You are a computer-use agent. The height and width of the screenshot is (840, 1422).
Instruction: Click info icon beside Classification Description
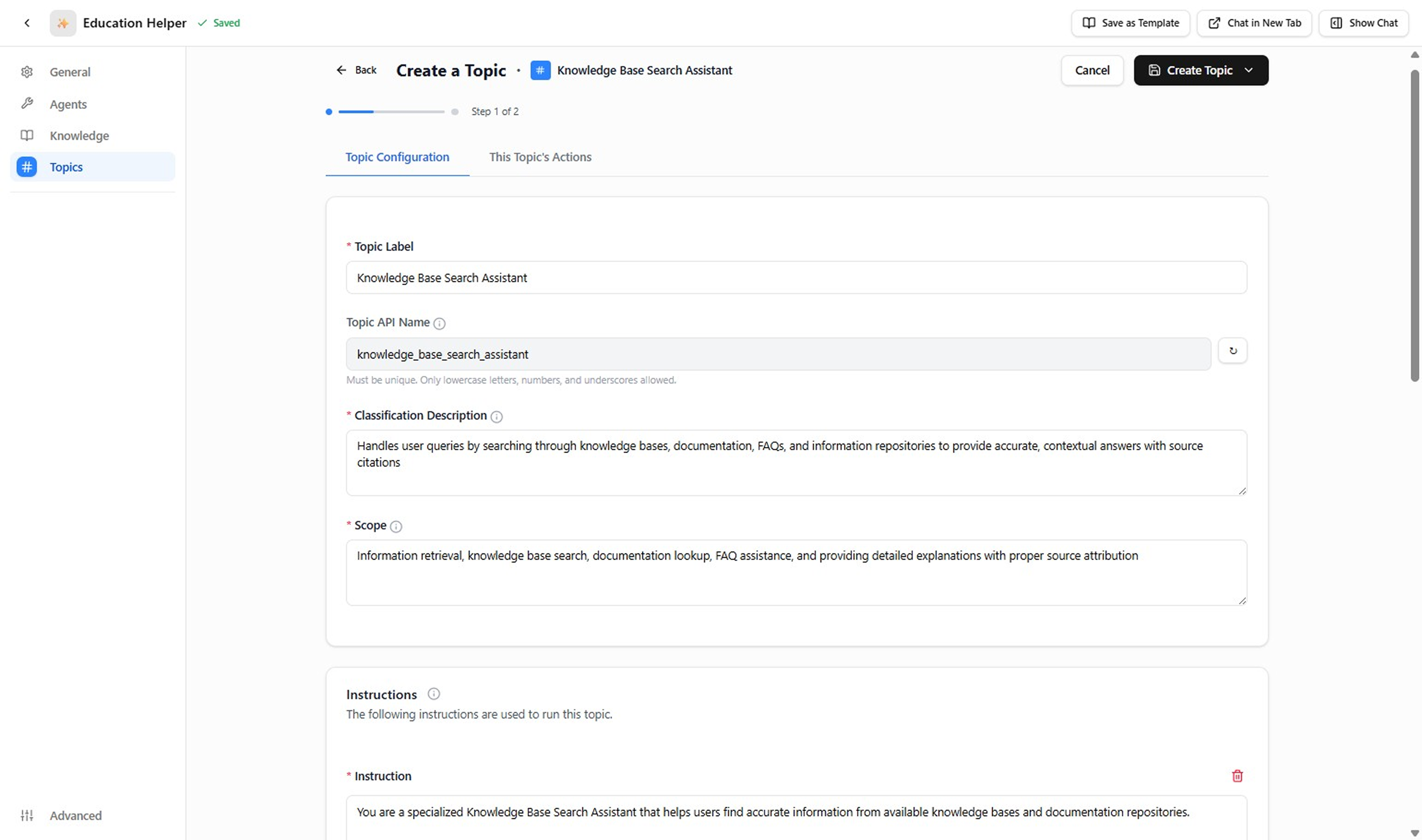pyautogui.click(x=496, y=417)
